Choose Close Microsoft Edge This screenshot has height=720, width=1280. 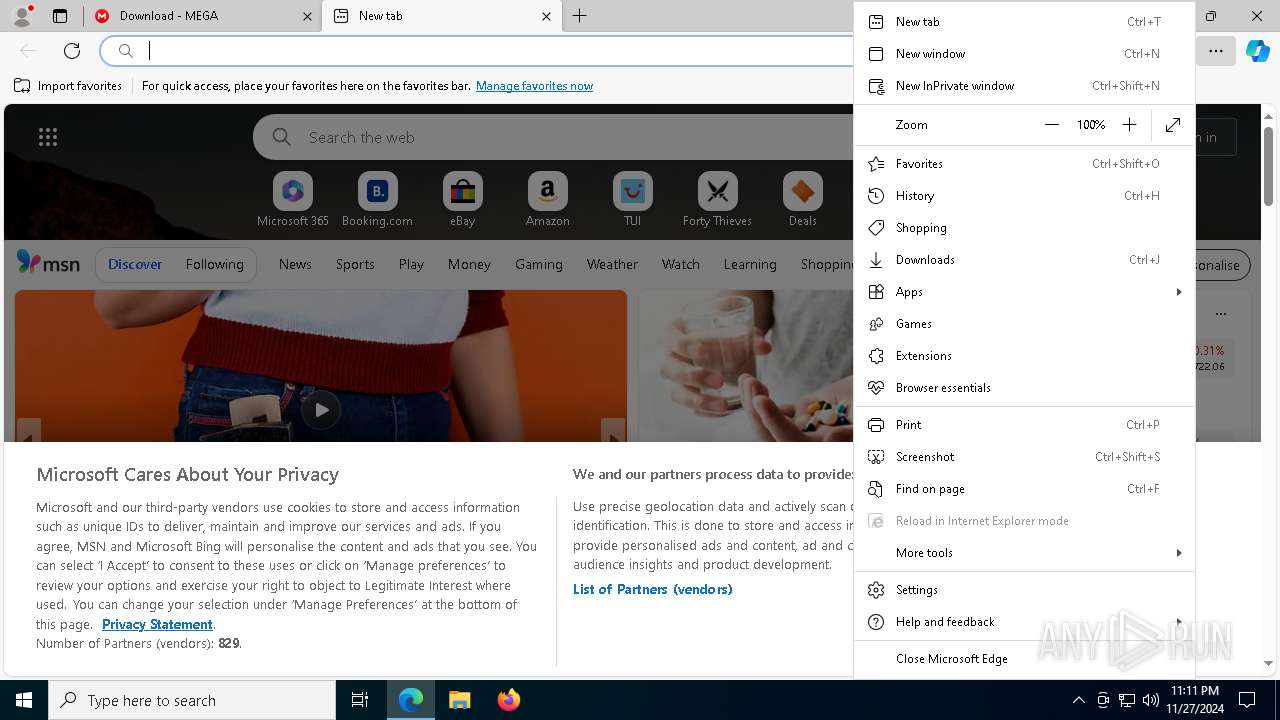click(1024, 659)
